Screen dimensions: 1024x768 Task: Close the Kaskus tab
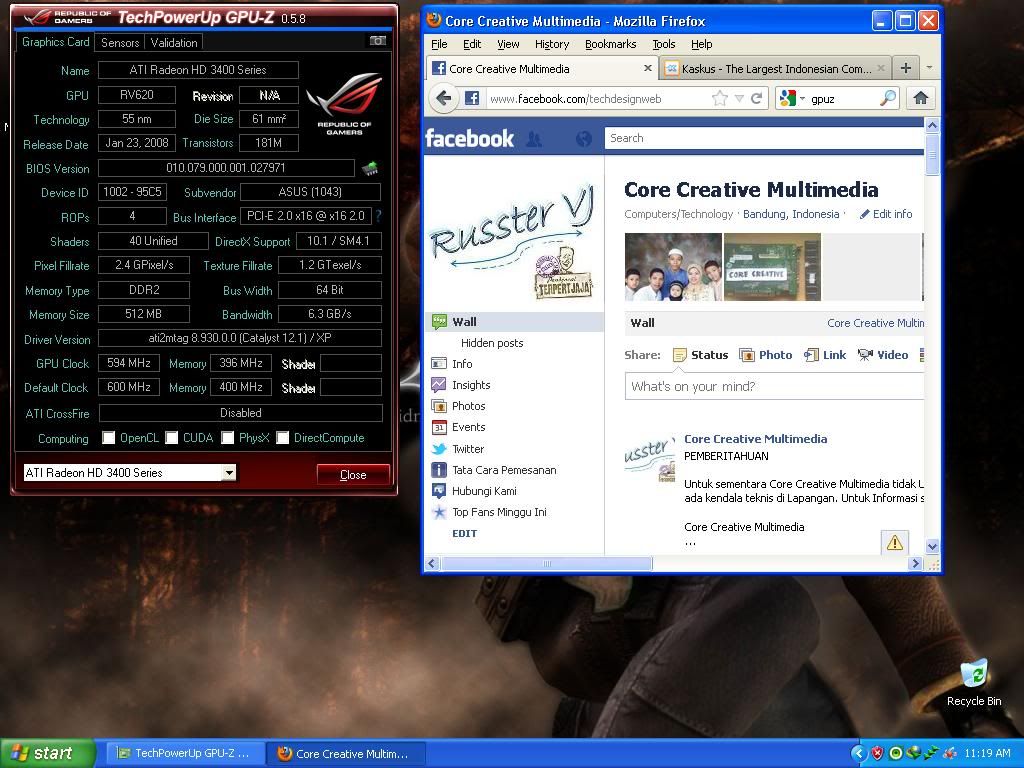click(x=880, y=68)
